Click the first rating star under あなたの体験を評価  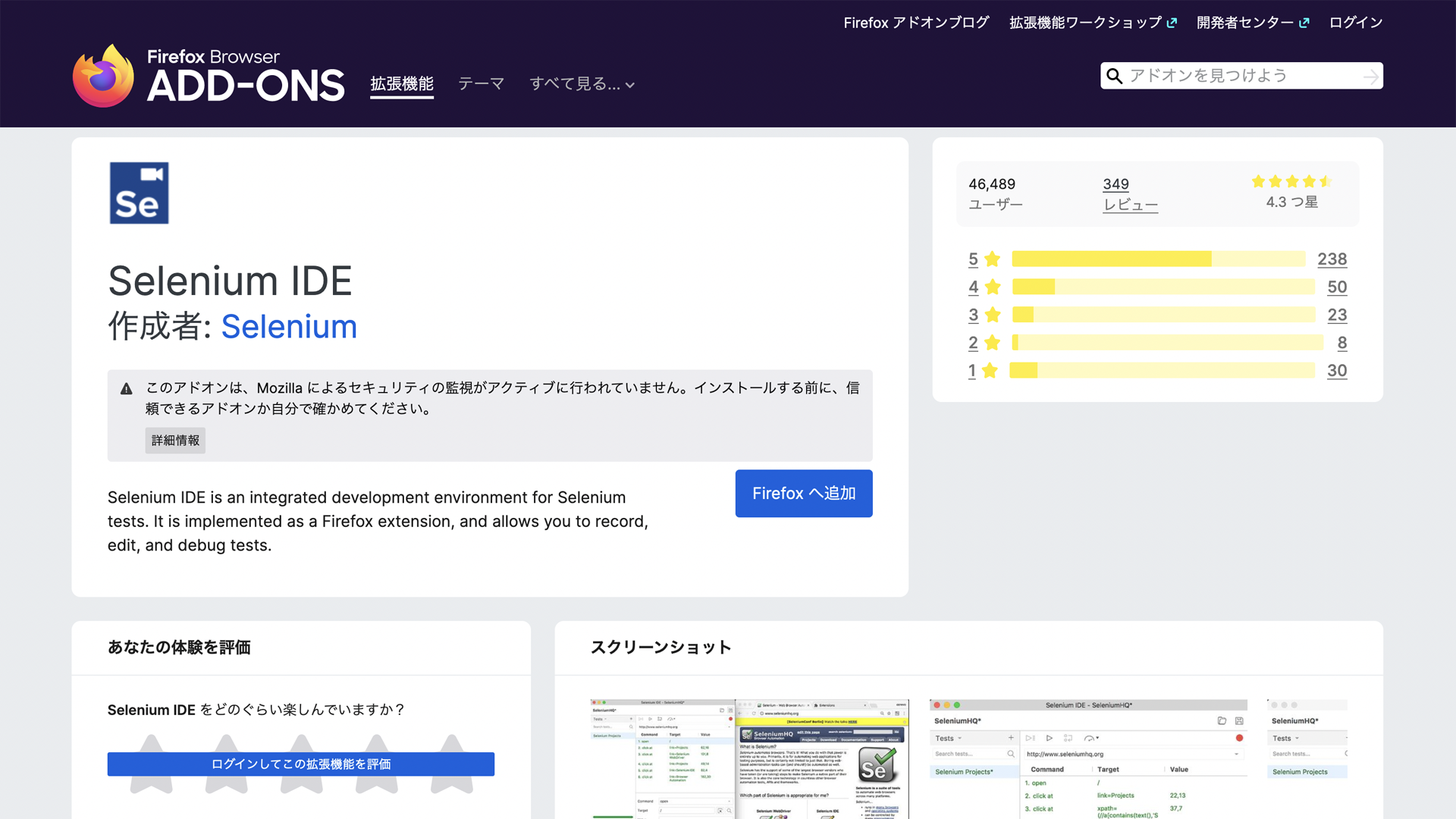click(x=151, y=743)
